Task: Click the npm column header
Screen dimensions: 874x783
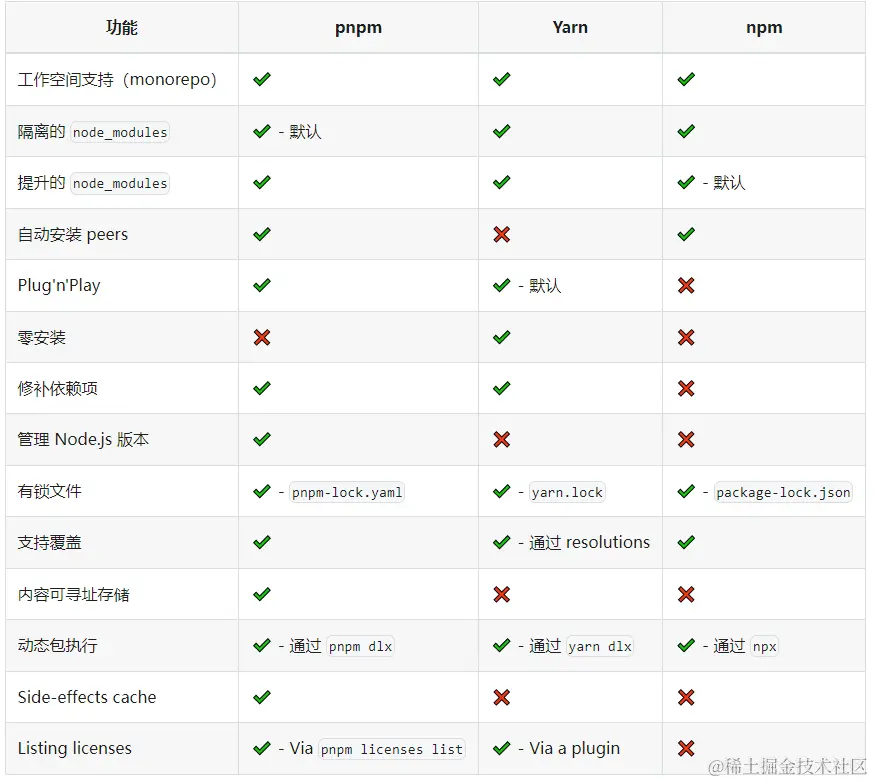Action: 764,28
